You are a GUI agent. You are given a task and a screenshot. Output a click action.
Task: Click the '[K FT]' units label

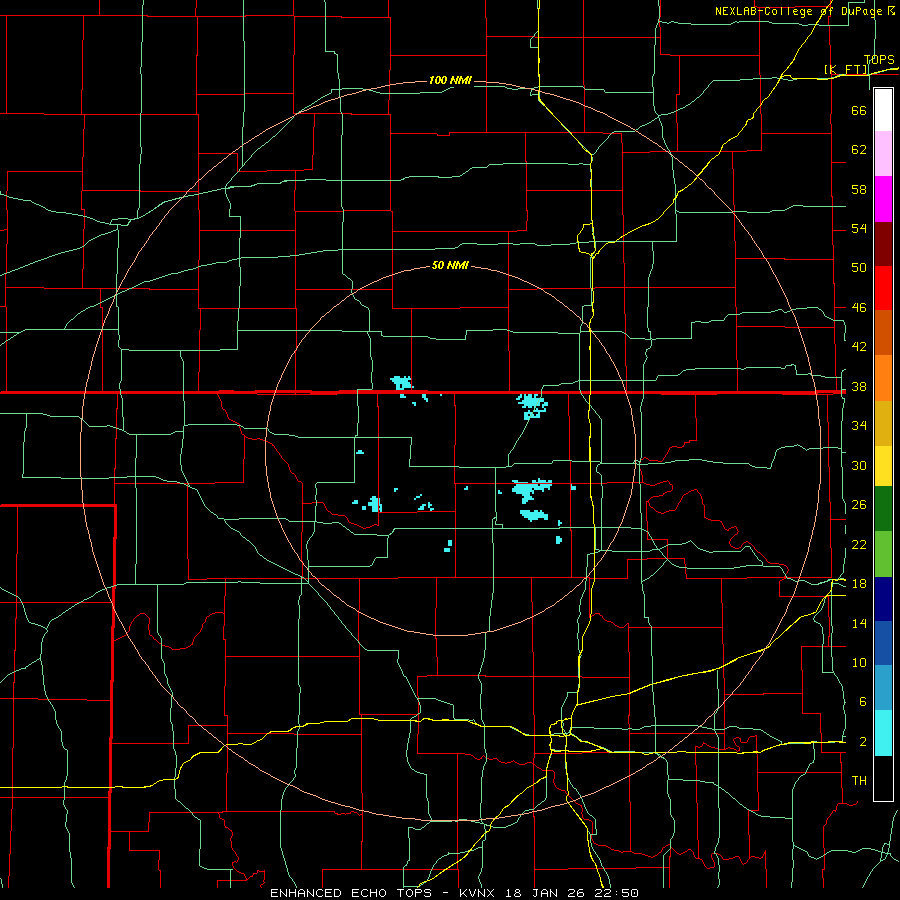coord(845,69)
